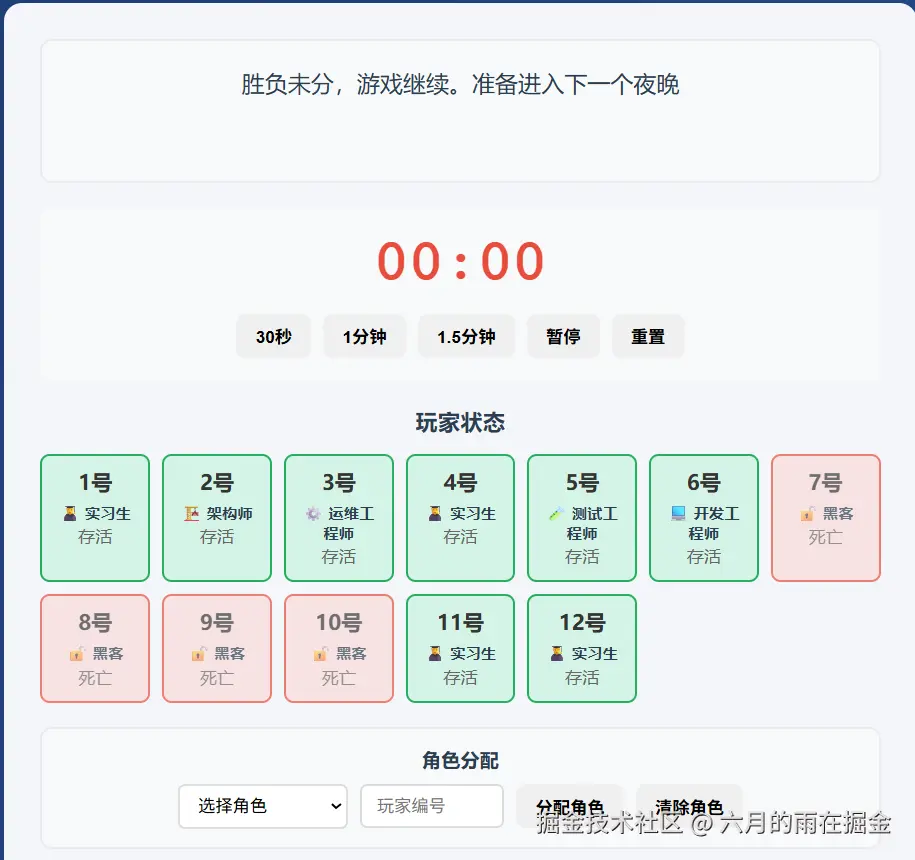The image size is (915, 860).
Task: Select dead player card 9号
Action: pos(217,648)
